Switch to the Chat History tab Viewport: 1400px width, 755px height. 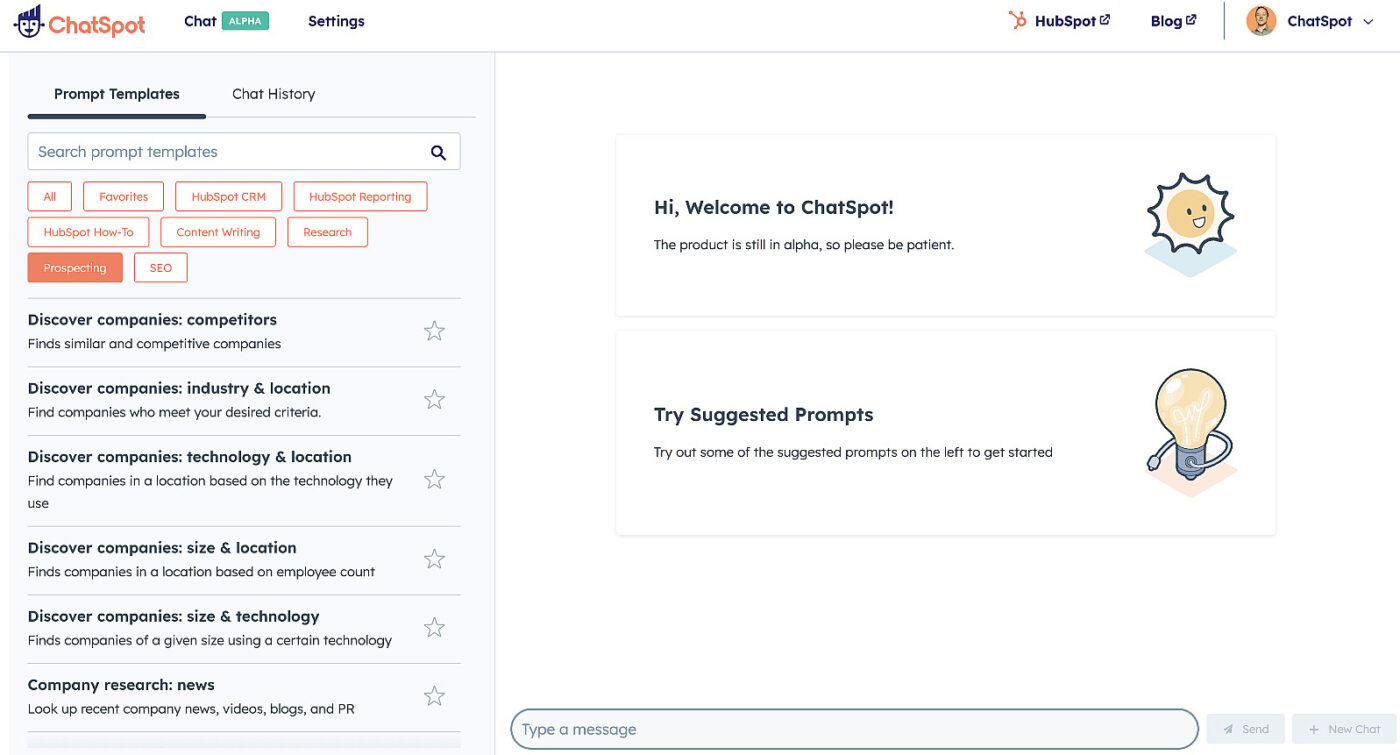273,94
